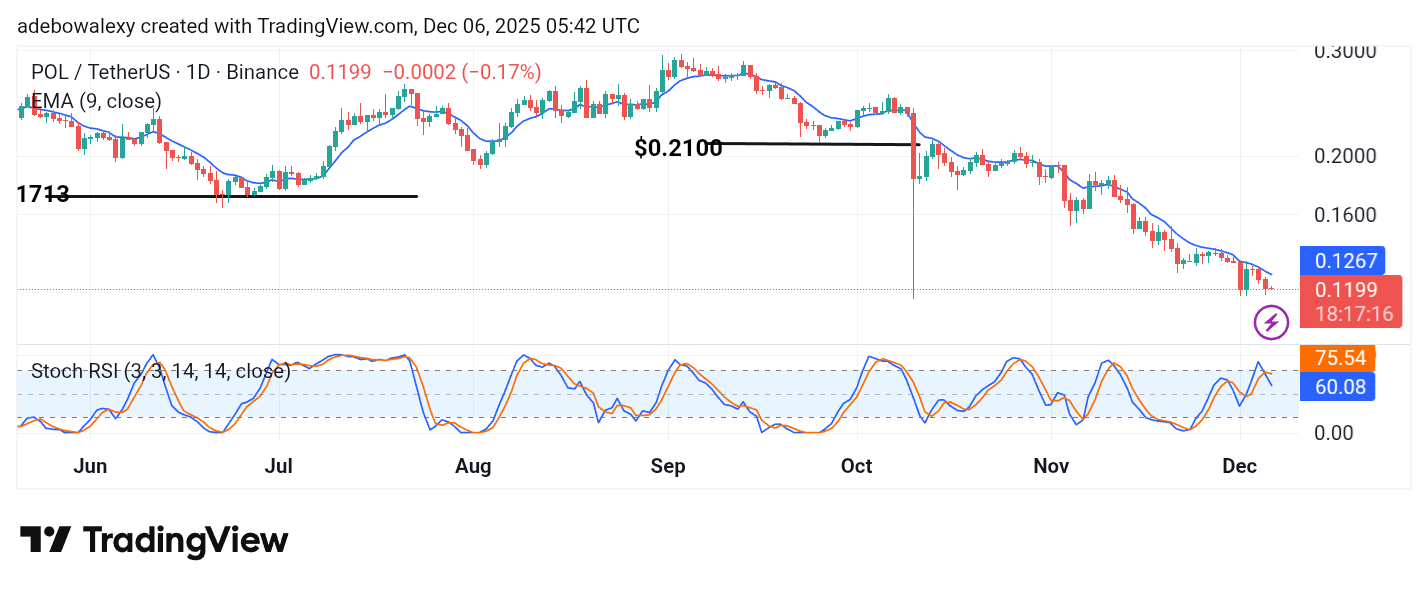The image size is (1428, 591).
Task: Click the Oct label on time axis
Action: 857,466
